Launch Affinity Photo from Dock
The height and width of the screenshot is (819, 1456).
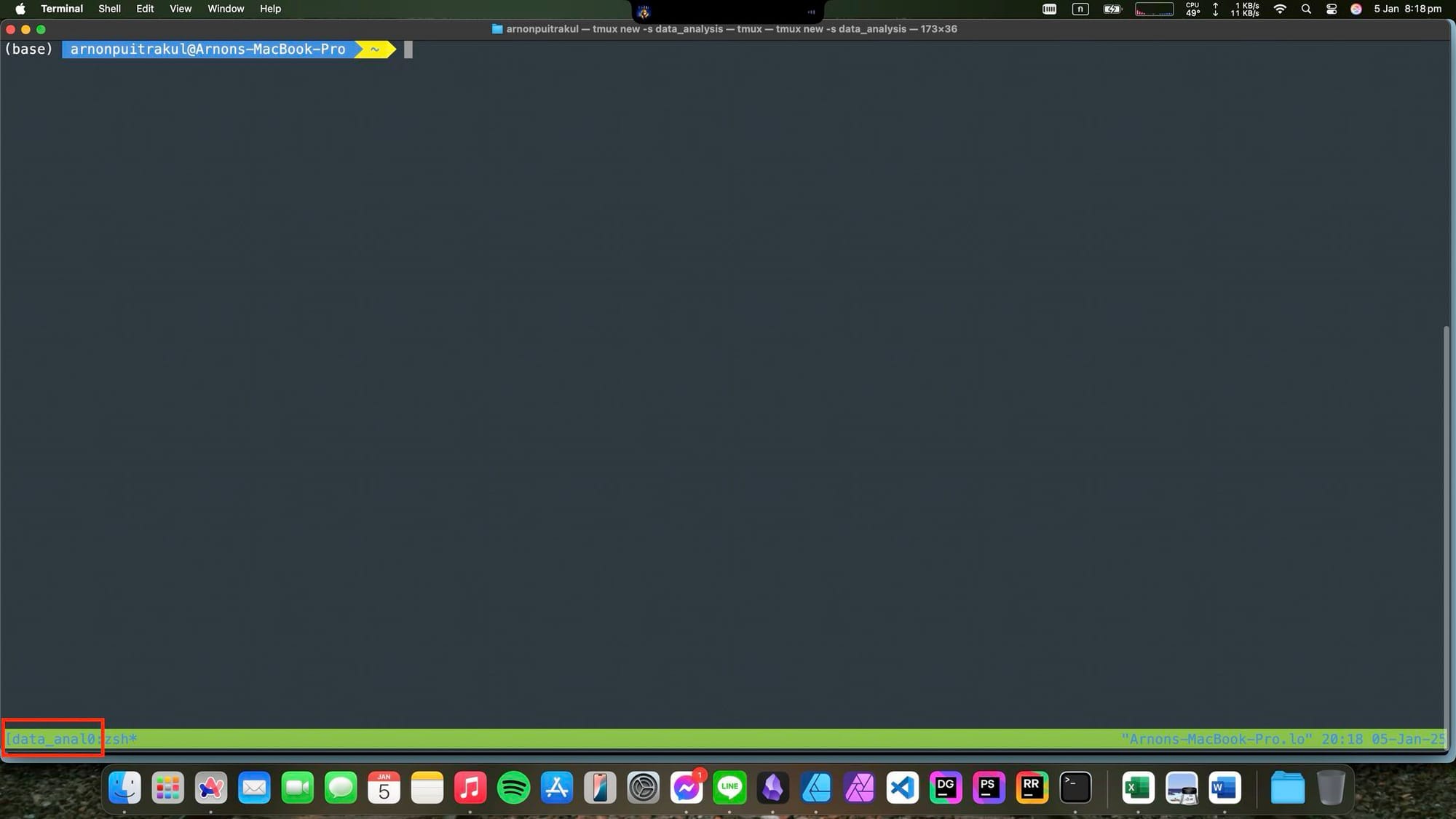[x=857, y=789]
